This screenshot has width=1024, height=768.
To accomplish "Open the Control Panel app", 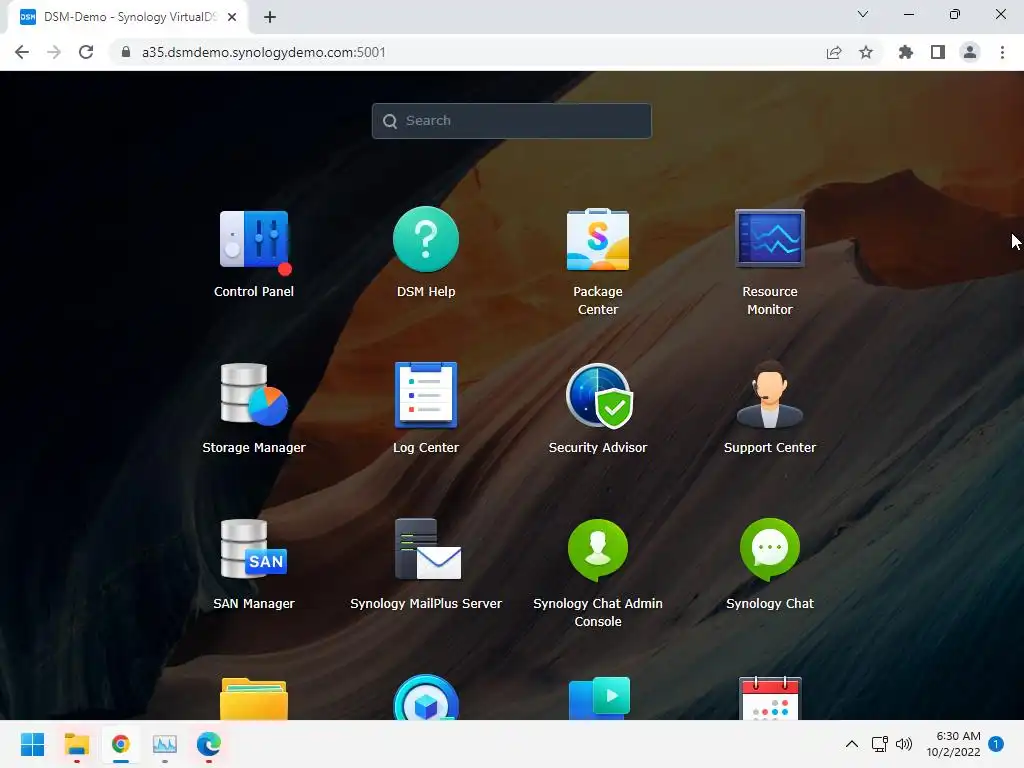I will click(254, 240).
